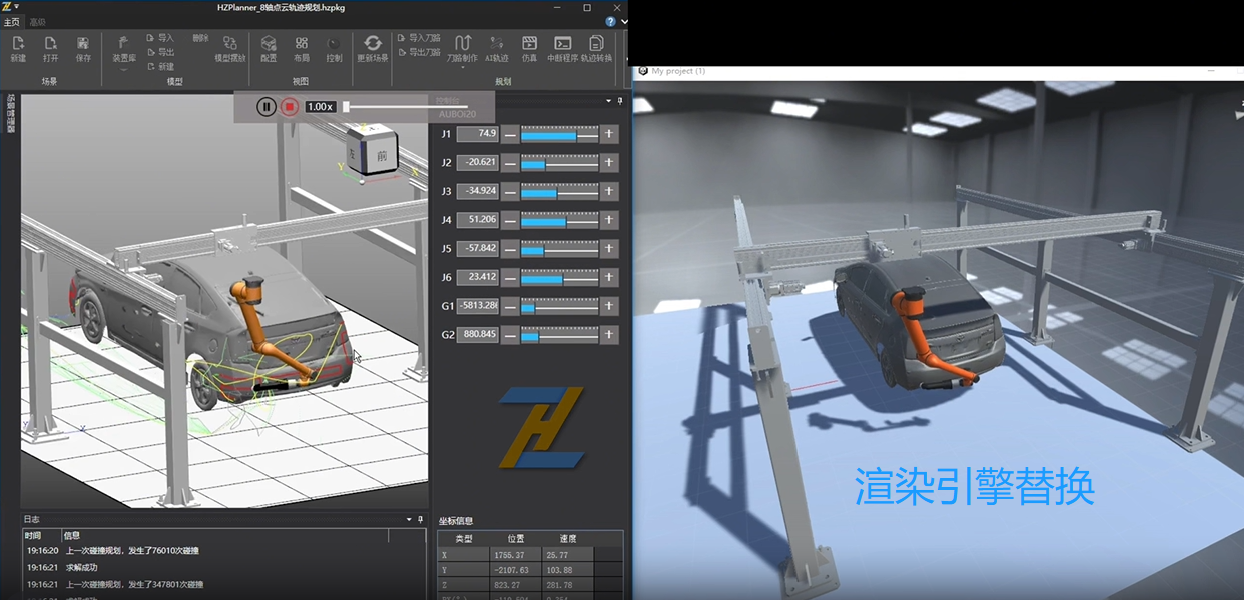Click the J3 joint angle slider
This screenshot has height=600, width=1244.
(x=559, y=191)
